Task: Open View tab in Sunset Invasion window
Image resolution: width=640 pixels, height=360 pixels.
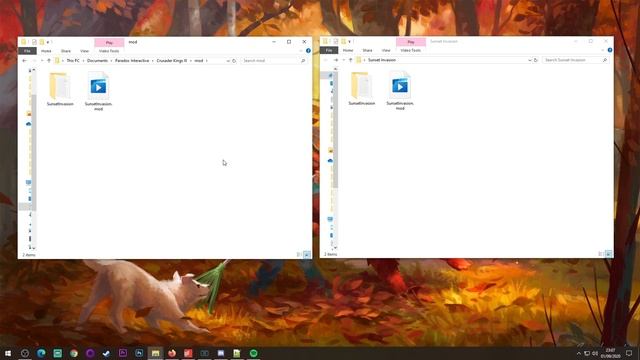Action: pyautogui.click(x=386, y=51)
